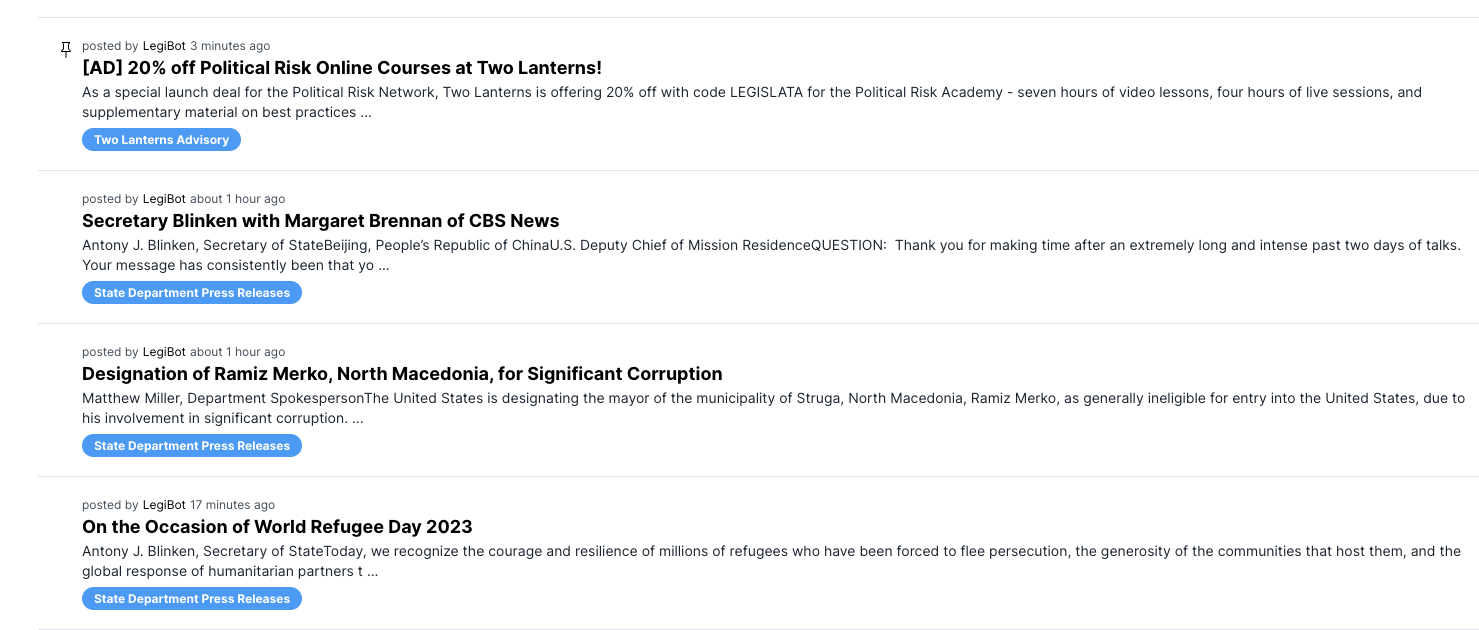The height and width of the screenshot is (630, 1479).
Task: Click the '3 minutes ago' timestamp
Action: coord(230,46)
